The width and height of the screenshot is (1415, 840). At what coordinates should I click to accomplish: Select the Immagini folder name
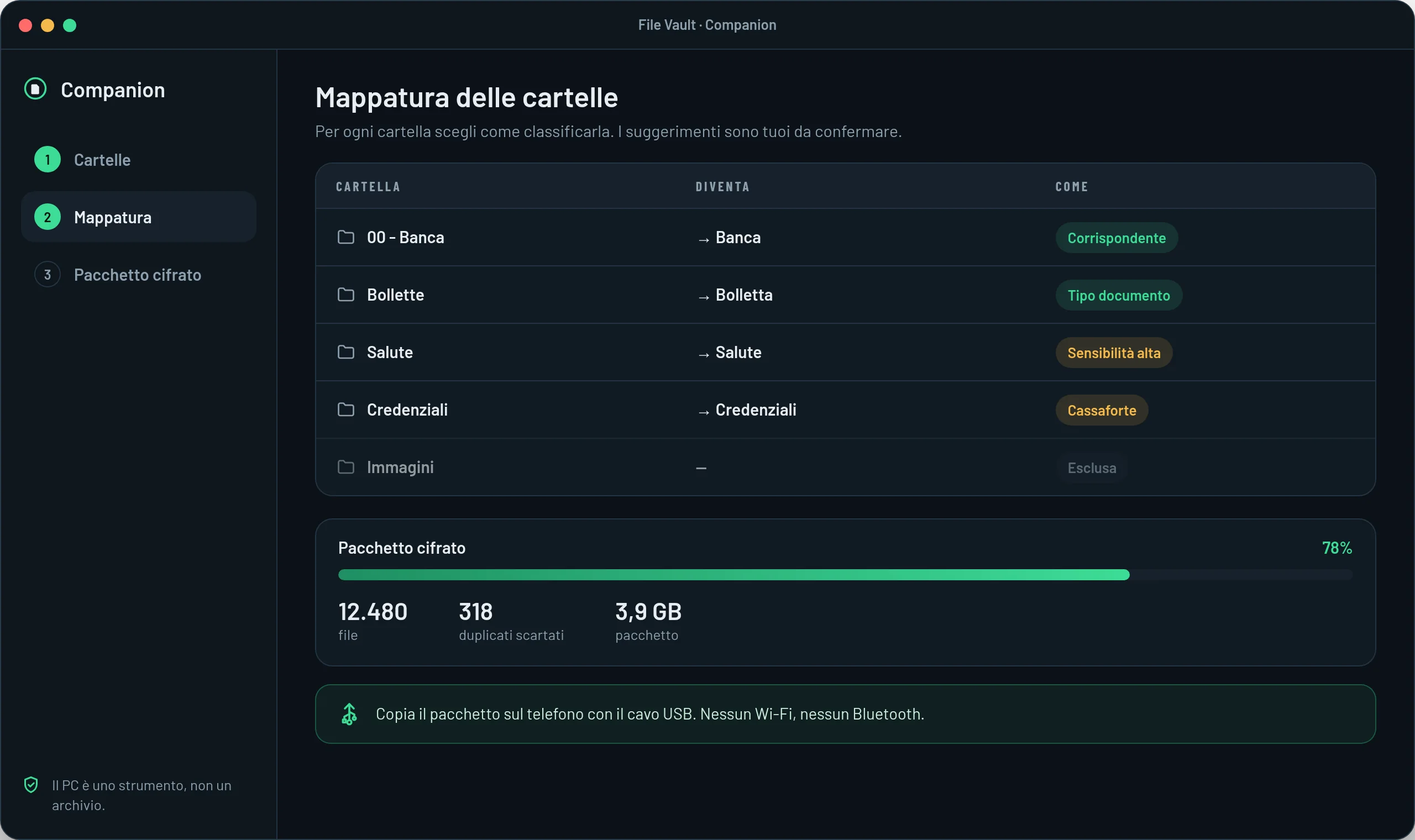[400, 468]
